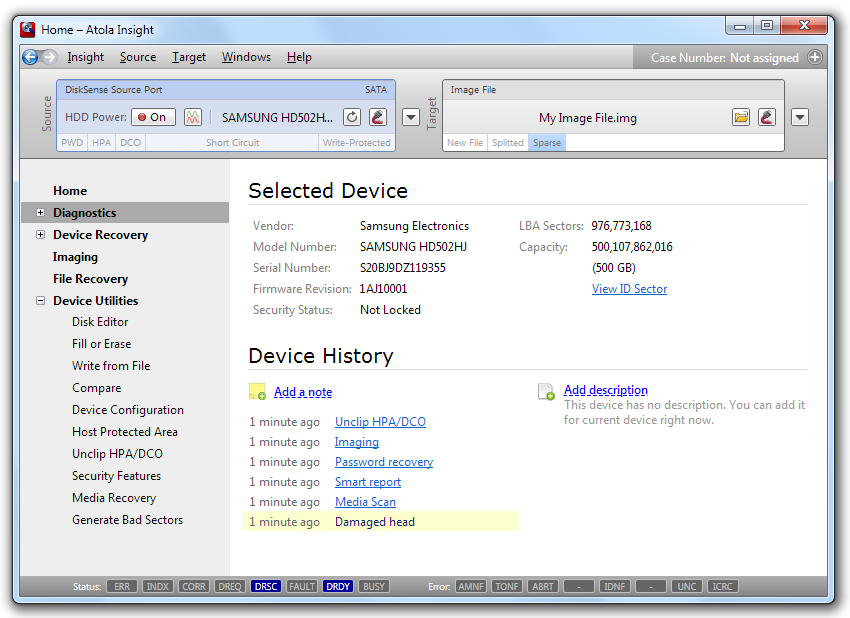This screenshot has height=618, width=850.
Task: Open the Insight menu
Action: point(85,57)
